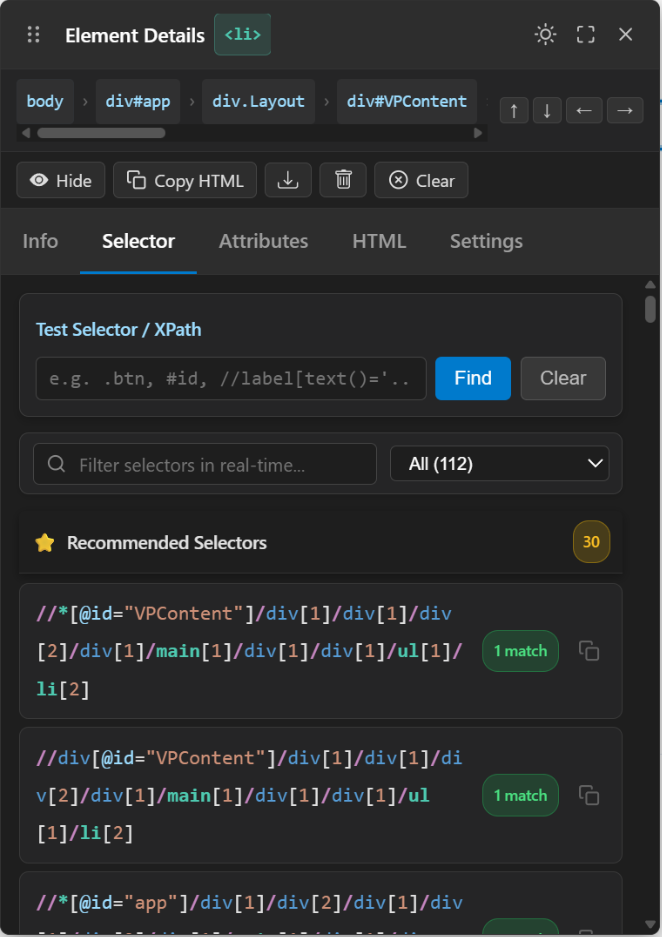The width and height of the screenshot is (662, 937).
Task: Copy the //div[@id="VPContent"] XPath selector
Action: 589,795
